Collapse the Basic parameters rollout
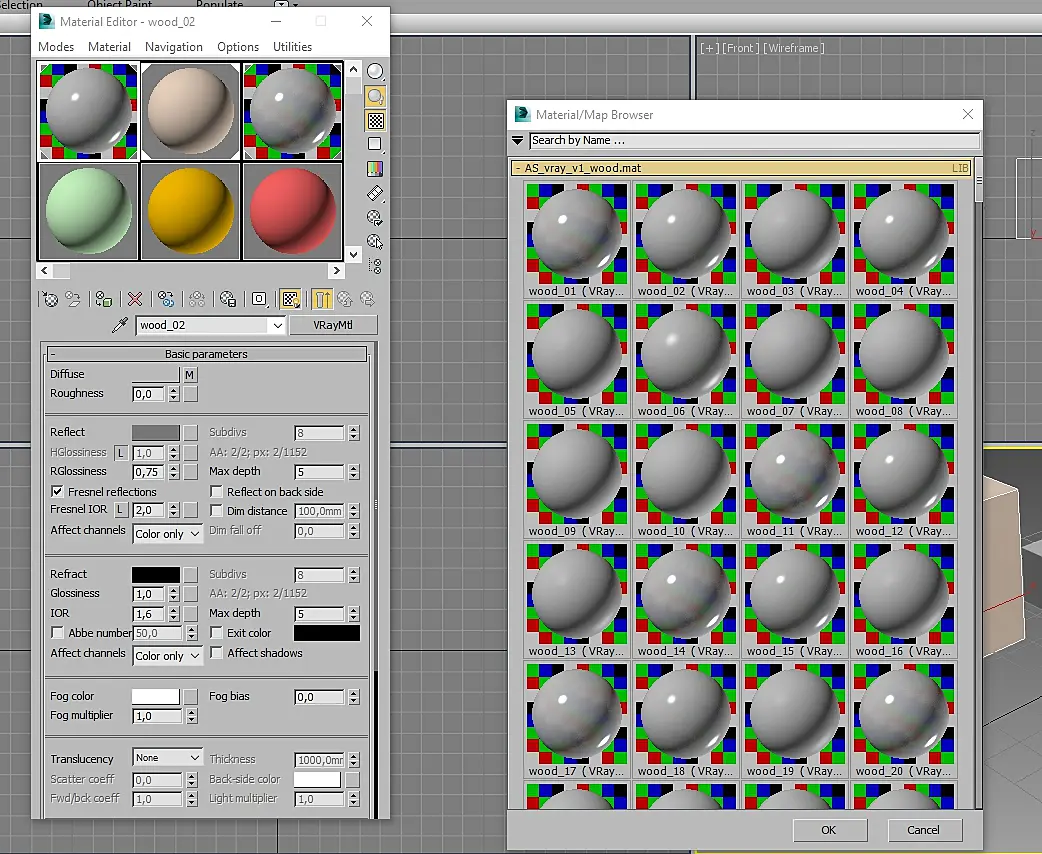The width and height of the screenshot is (1042, 854). [207, 354]
